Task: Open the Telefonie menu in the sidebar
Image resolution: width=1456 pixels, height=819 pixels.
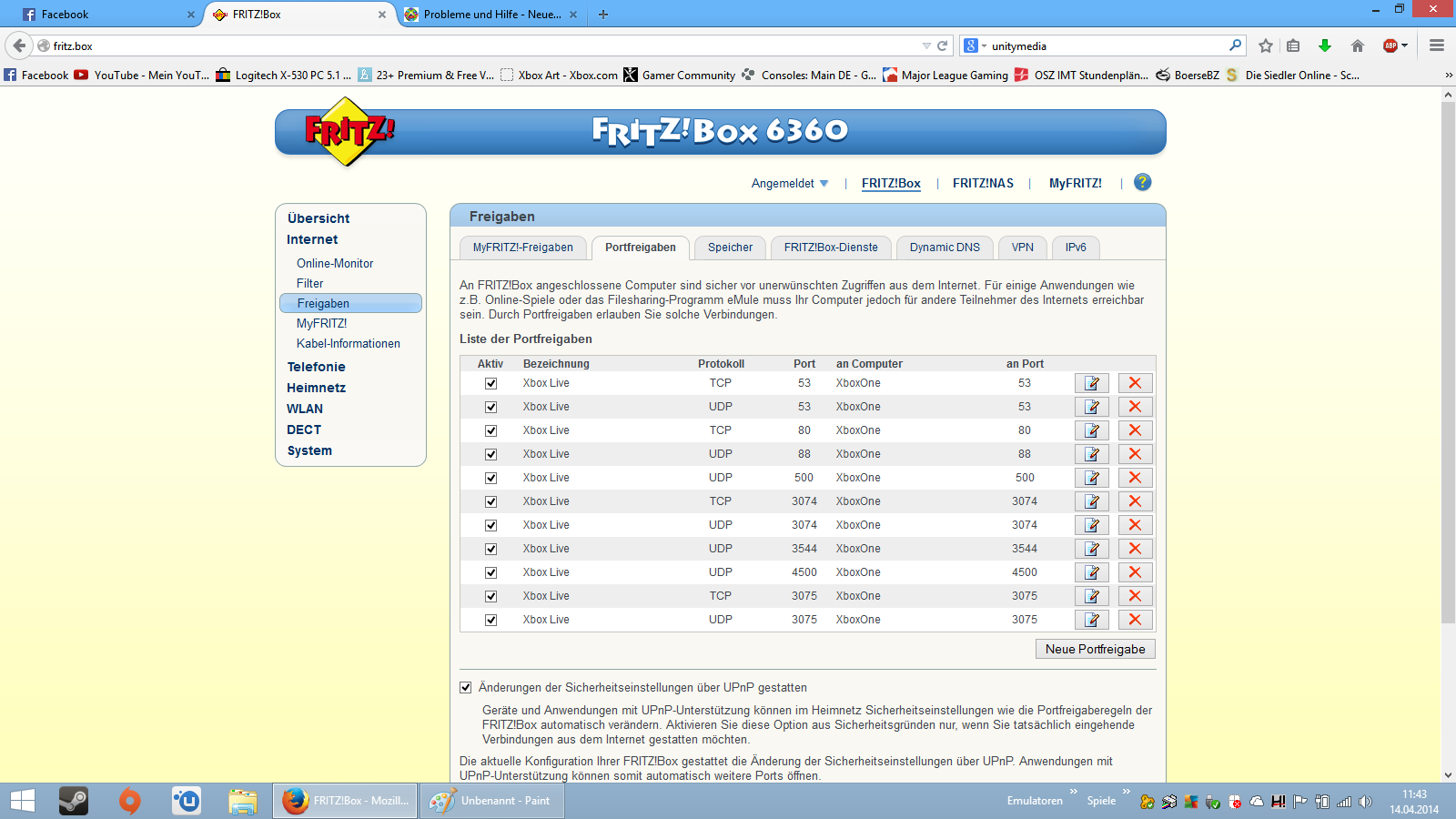Action: click(x=316, y=367)
